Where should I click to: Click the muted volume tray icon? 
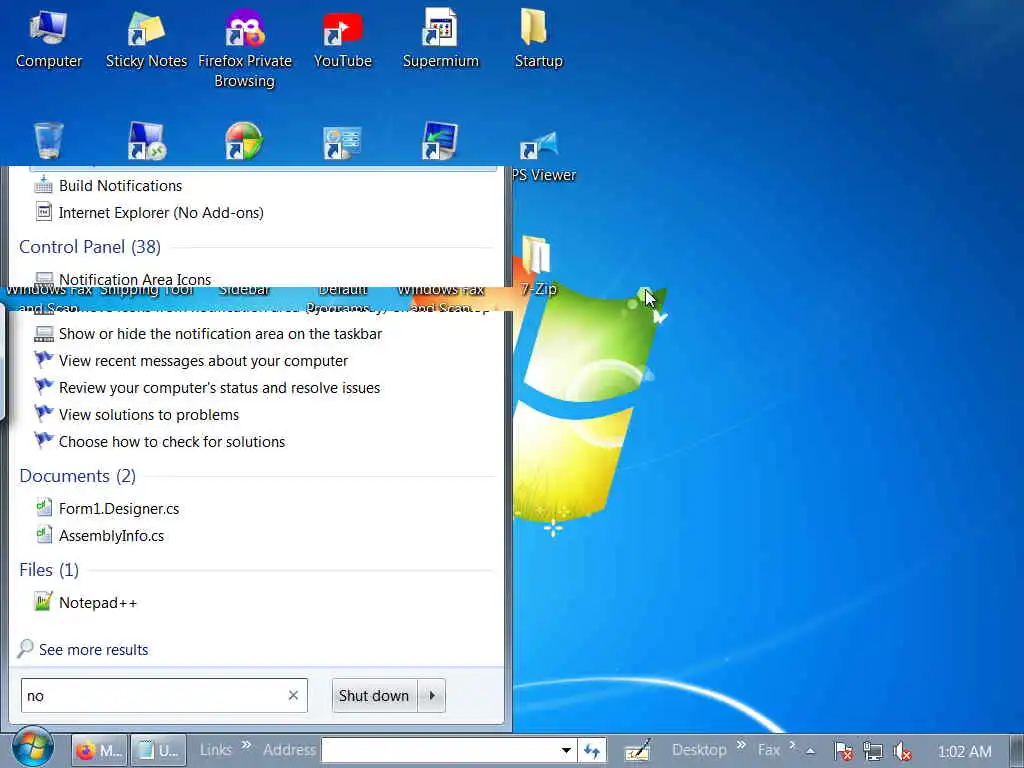coord(903,751)
